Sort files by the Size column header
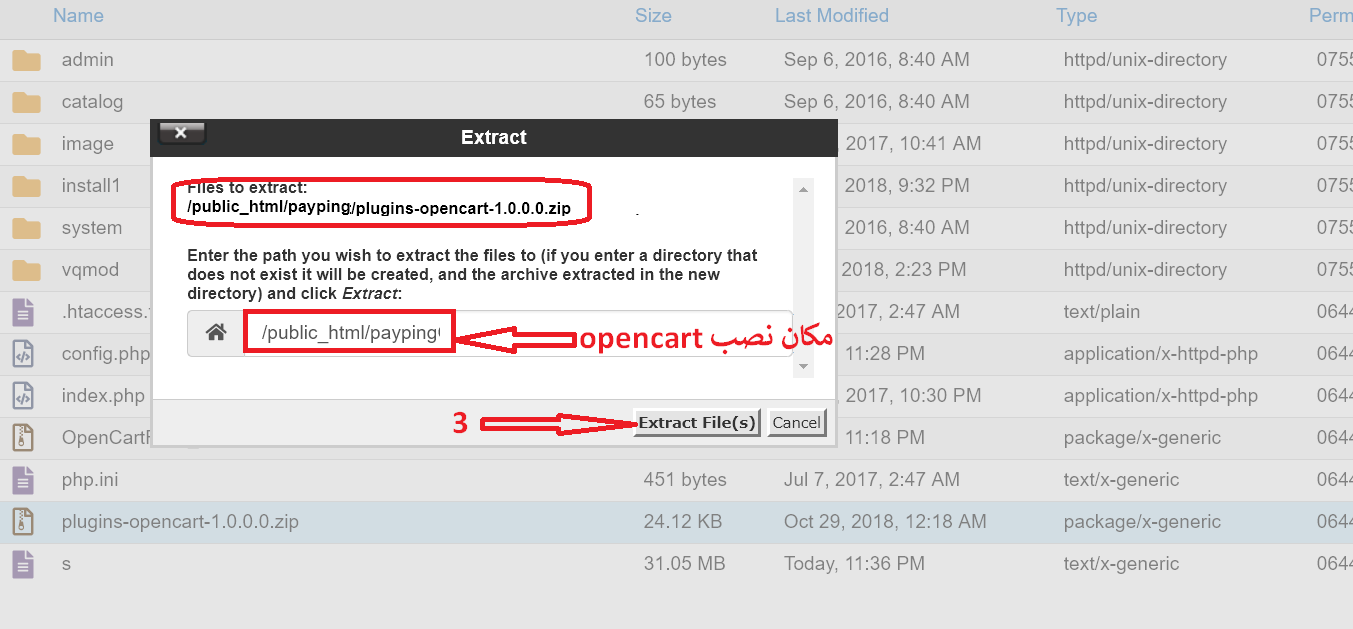 tap(653, 16)
